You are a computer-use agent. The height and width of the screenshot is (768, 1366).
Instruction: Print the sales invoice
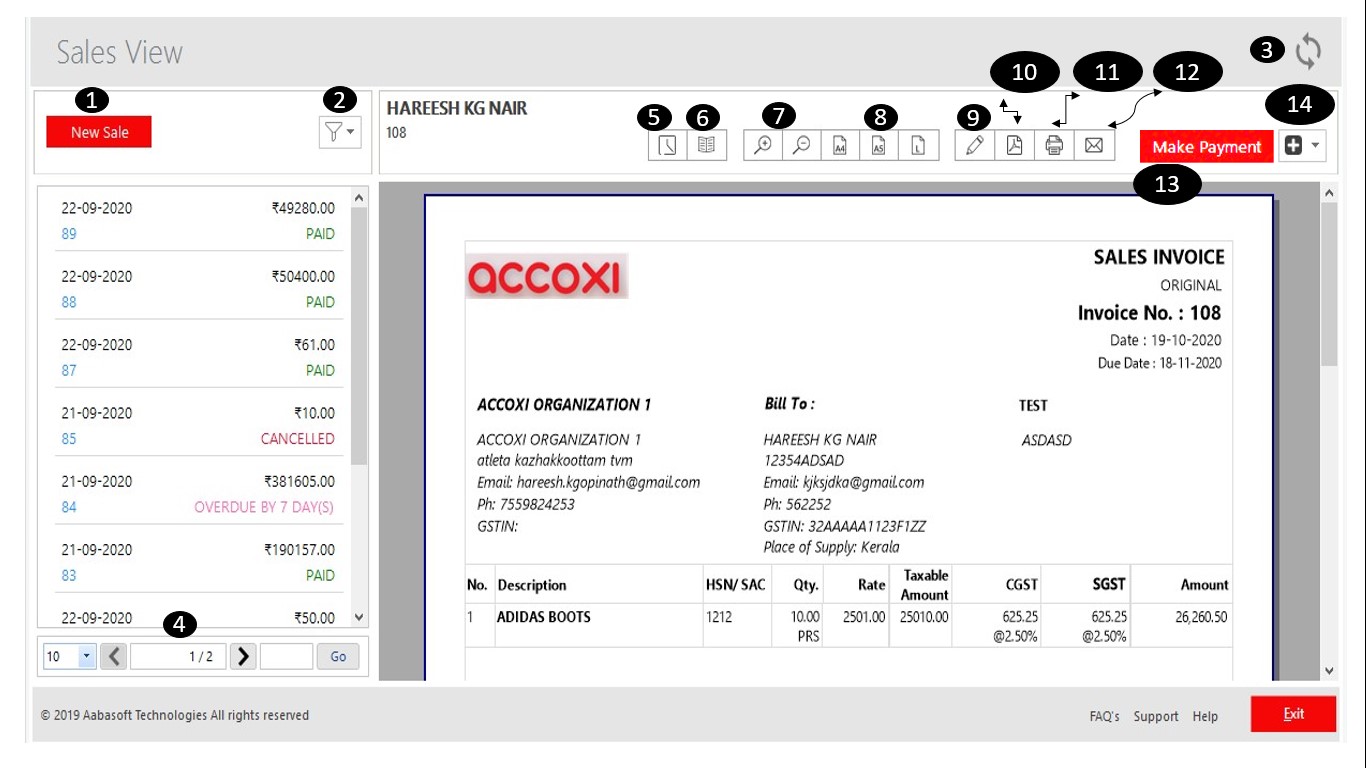pyautogui.click(x=1054, y=146)
